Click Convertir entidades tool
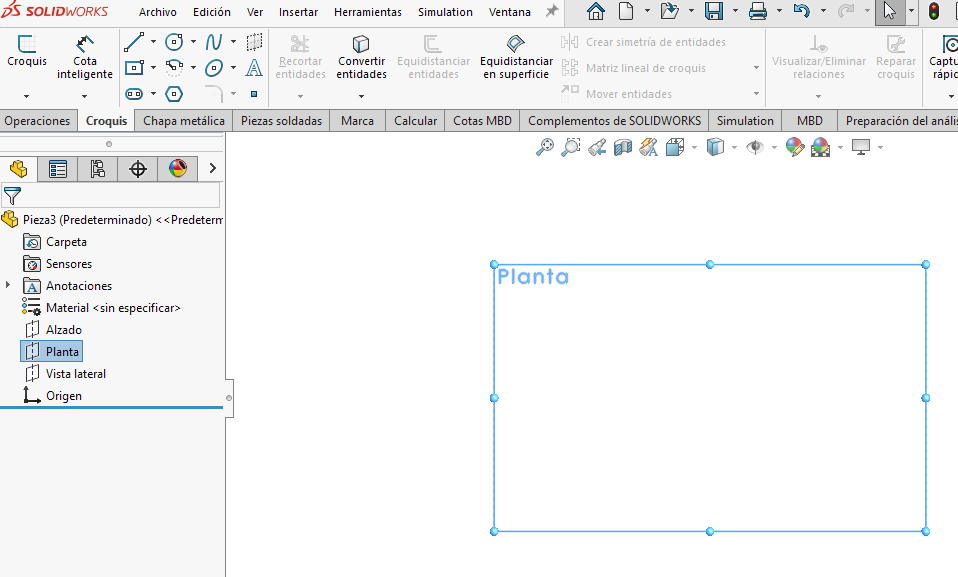Image resolution: width=958 pixels, height=577 pixels. point(361,57)
